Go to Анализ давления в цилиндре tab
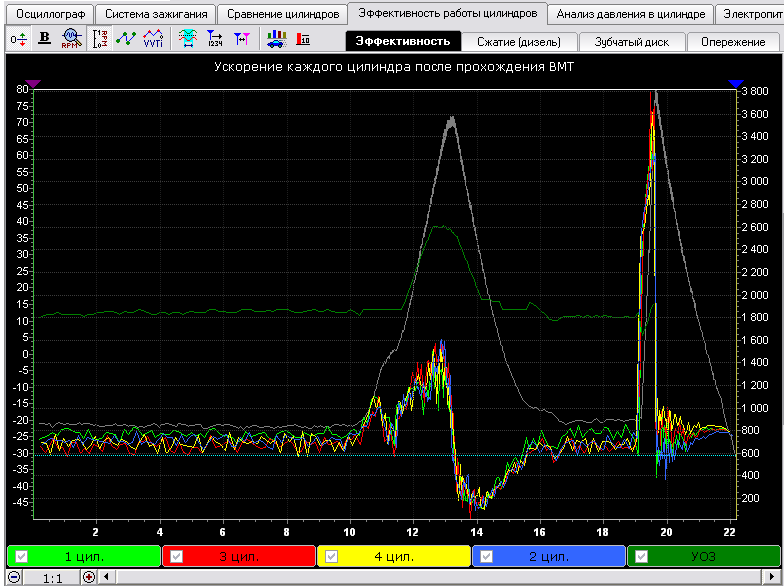 point(630,14)
